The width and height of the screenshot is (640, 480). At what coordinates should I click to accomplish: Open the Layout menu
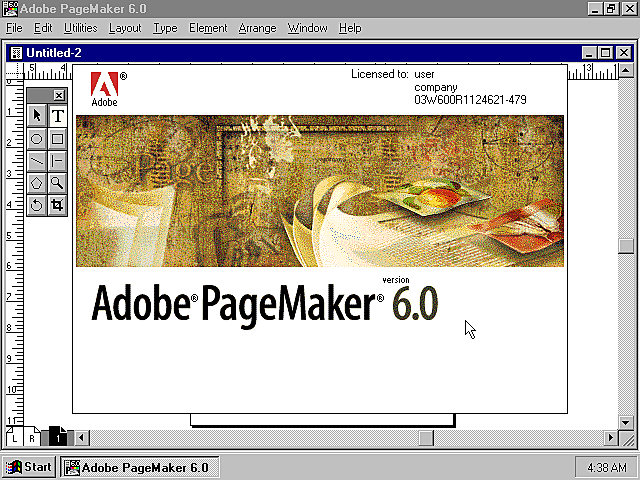pos(125,28)
